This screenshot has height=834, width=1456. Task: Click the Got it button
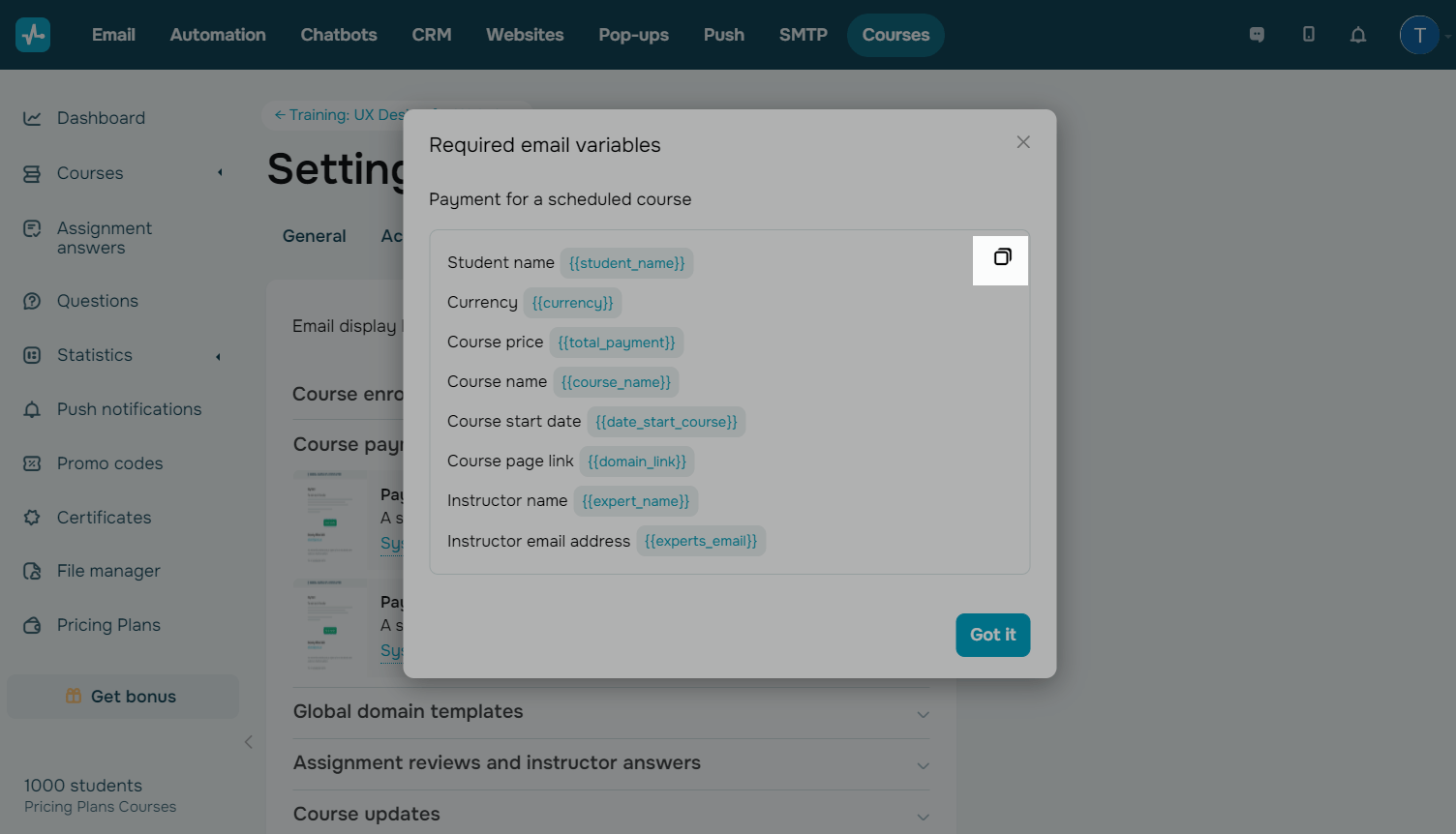992,635
